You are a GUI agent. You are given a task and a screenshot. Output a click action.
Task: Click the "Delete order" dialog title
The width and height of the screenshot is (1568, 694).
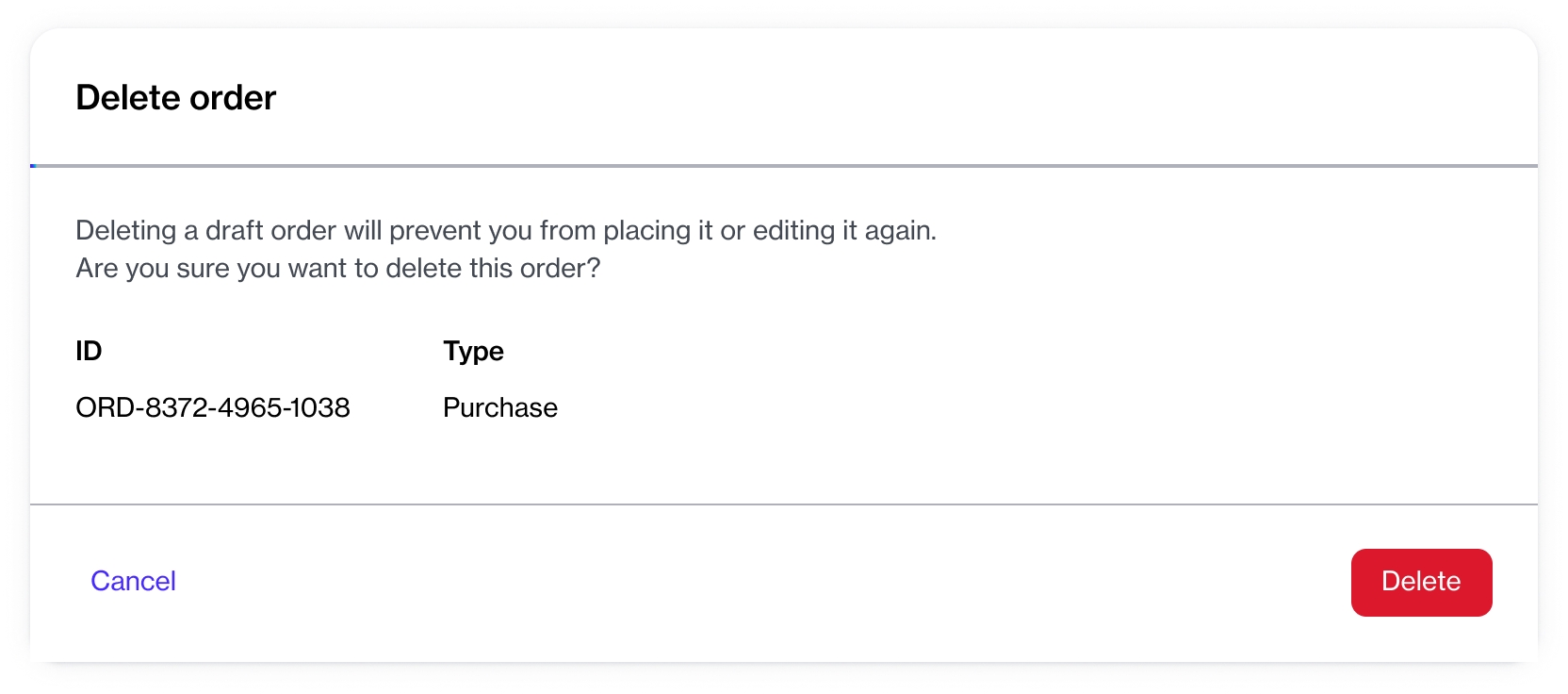(175, 98)
